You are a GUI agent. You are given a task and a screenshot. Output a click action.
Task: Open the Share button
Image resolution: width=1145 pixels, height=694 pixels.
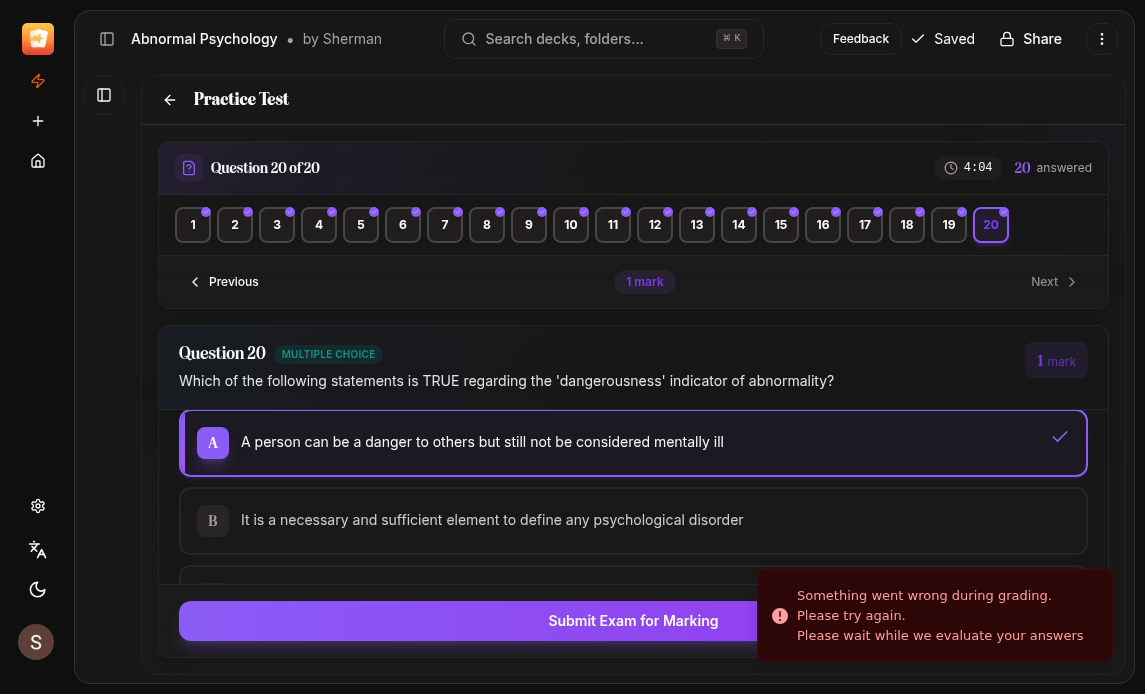click(1030, 39)
